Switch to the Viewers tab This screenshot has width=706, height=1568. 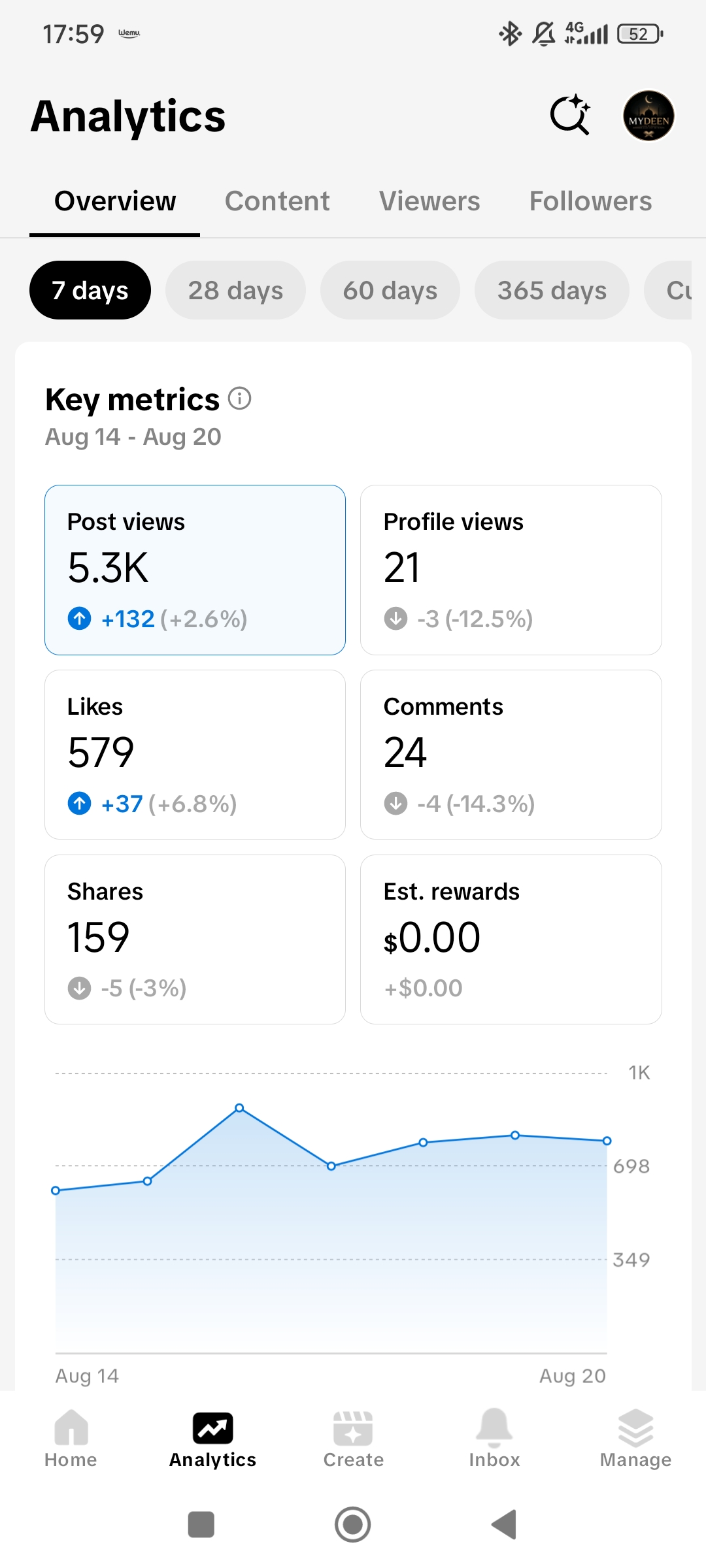point(429,201)
